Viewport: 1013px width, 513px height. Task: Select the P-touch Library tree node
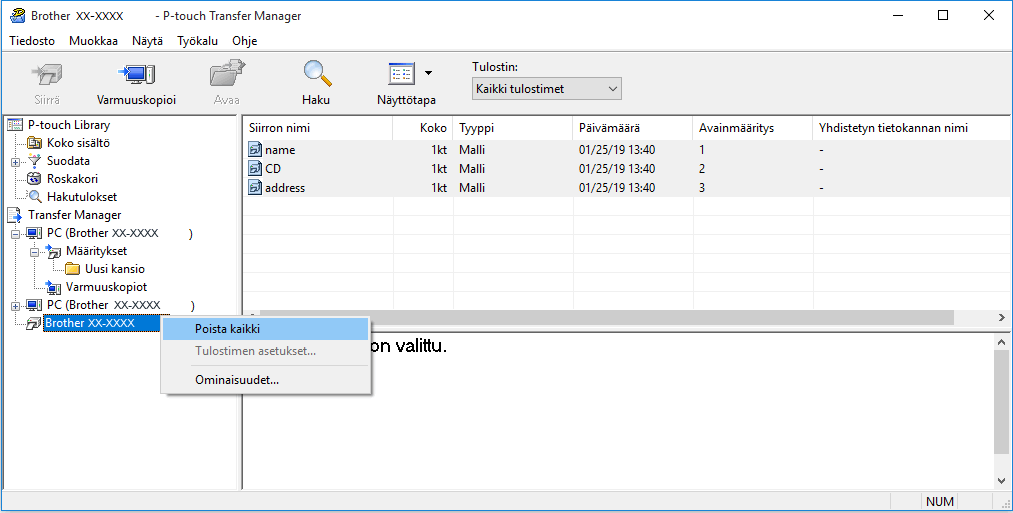[x=68, y=125]
